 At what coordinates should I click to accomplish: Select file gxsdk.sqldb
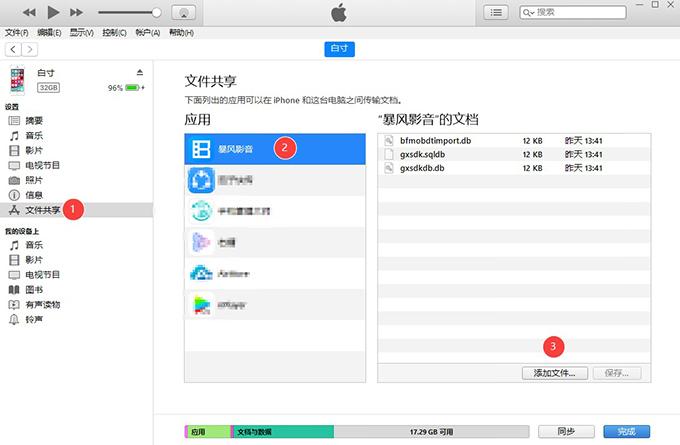click(514, 154)
